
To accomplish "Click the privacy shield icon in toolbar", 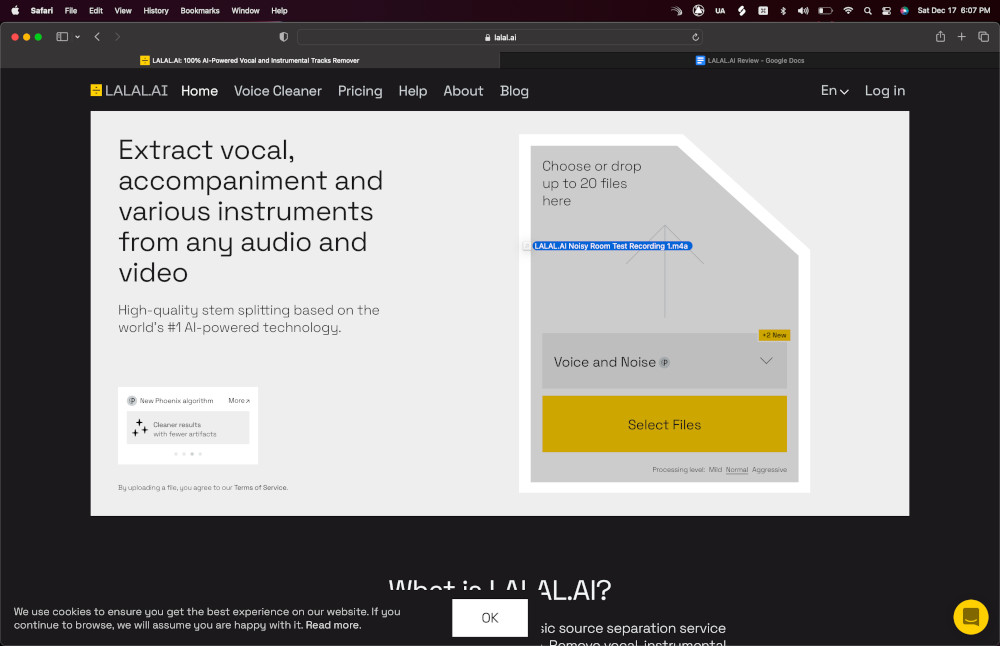I will 284,37.
